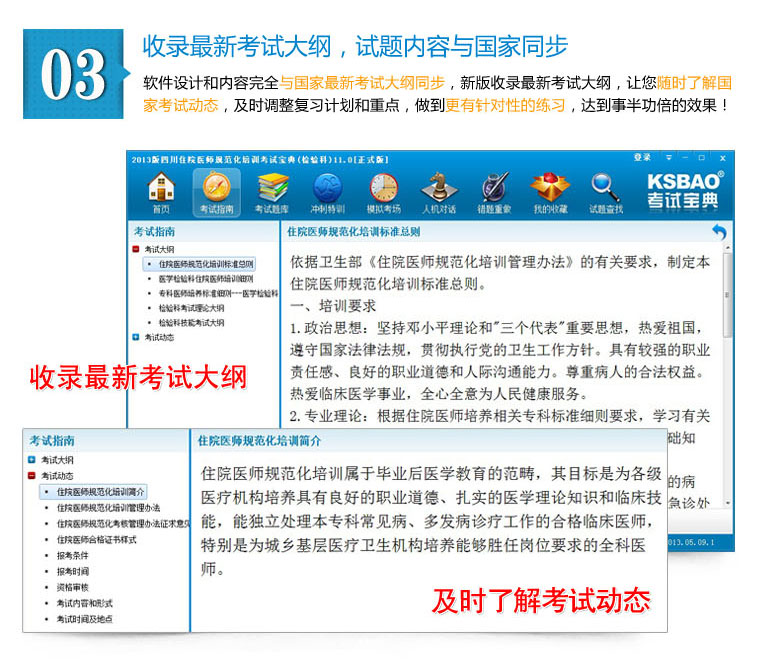Open the 冲刺特训 blue globe icon

[327, 193]
